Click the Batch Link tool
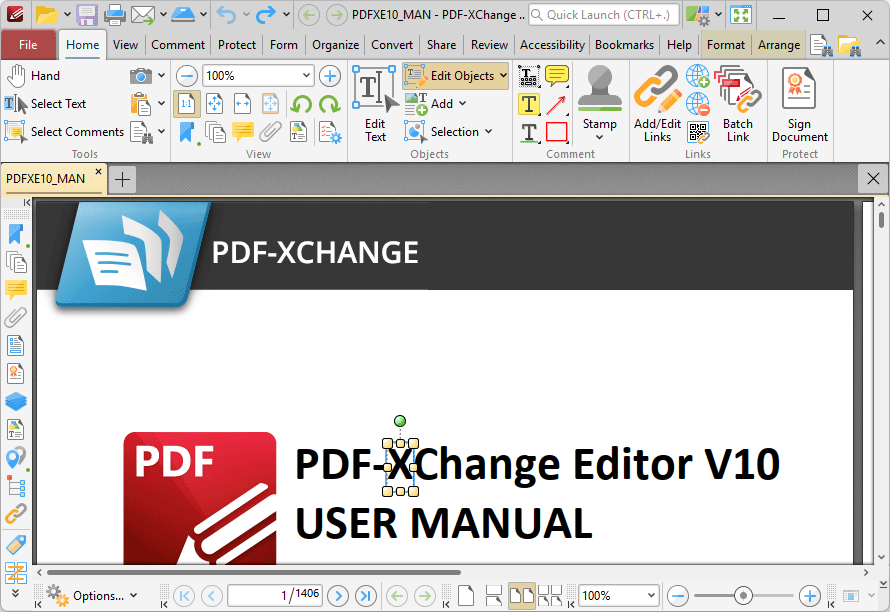Image resolution: width=890 pixels, height=612 pixels. point(738,100)
